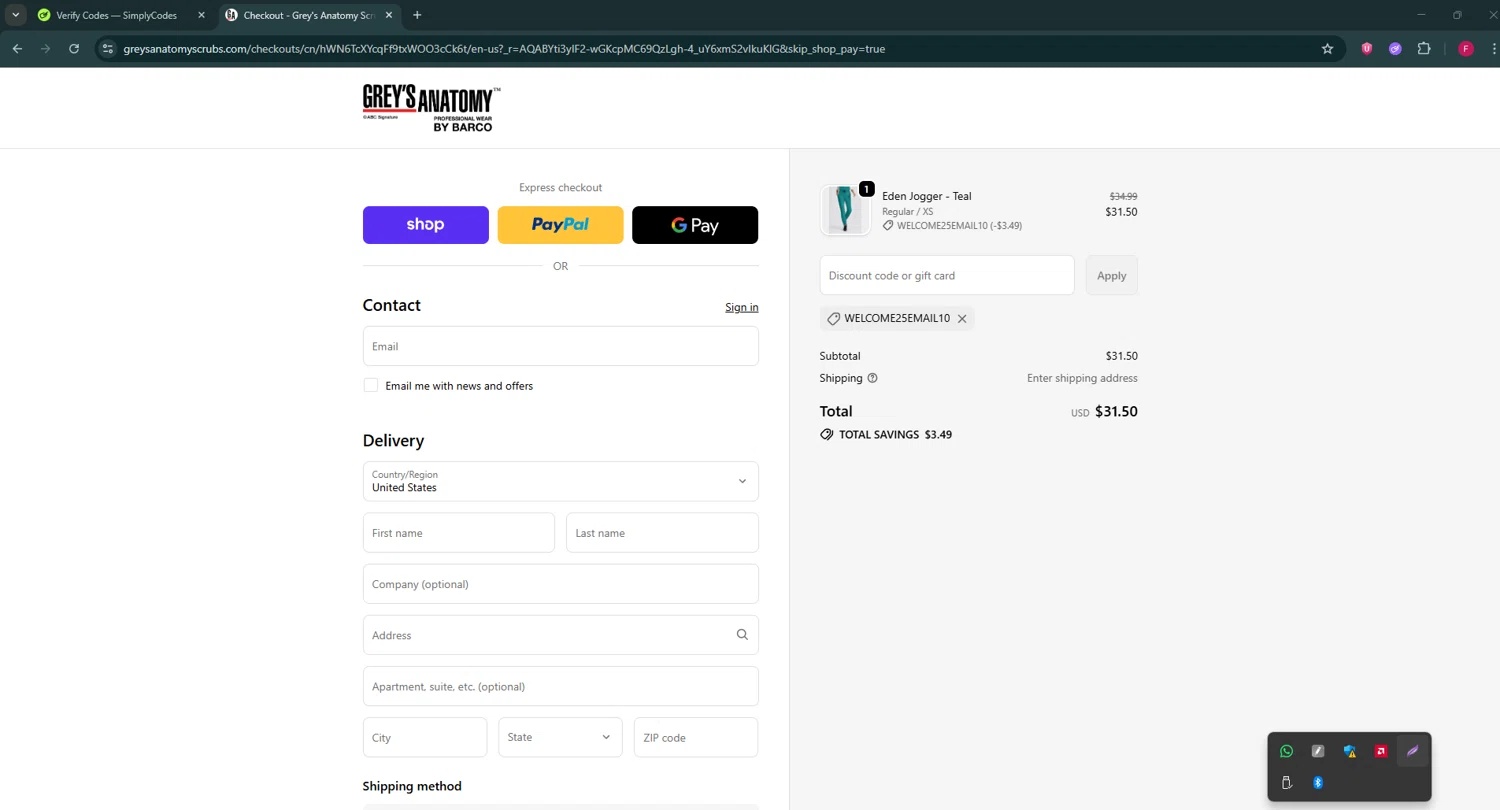Image resolution: width=1500 pixels, height=810 pixels.
Task: Click the address search magnifier icon
Action: pyautogui.click(x=742, y=634)
